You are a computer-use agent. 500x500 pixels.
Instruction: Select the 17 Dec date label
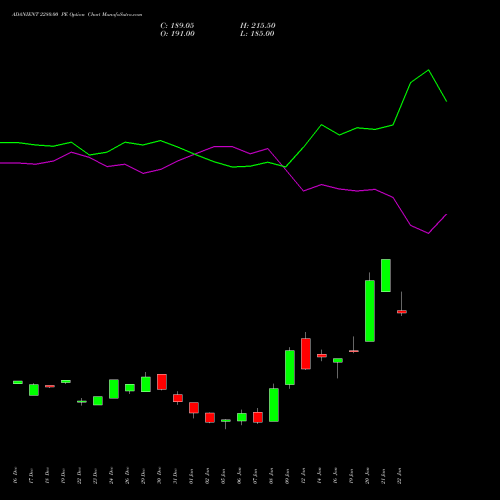point(31,476)
